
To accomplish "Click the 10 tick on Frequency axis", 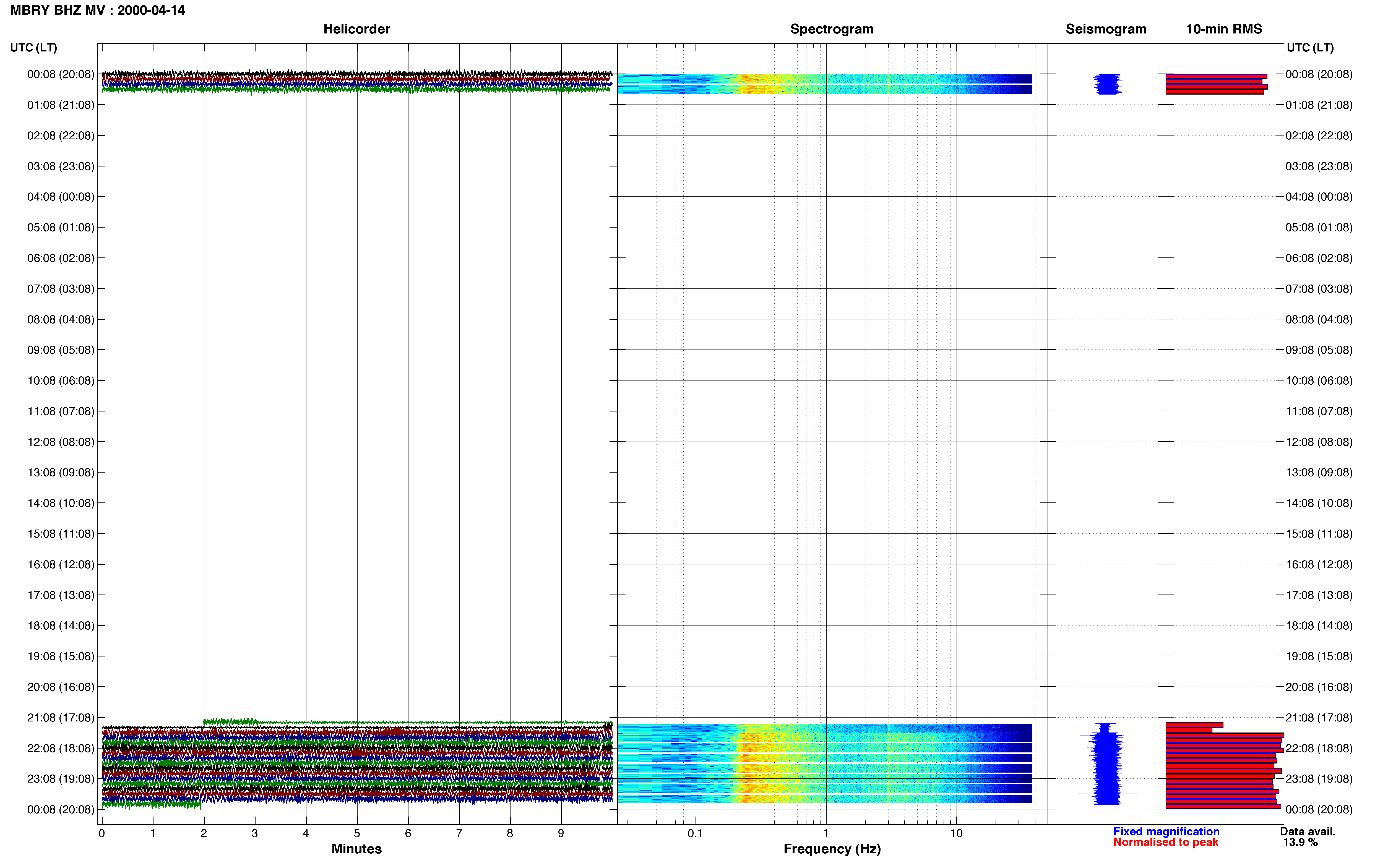I will [956, 833].
